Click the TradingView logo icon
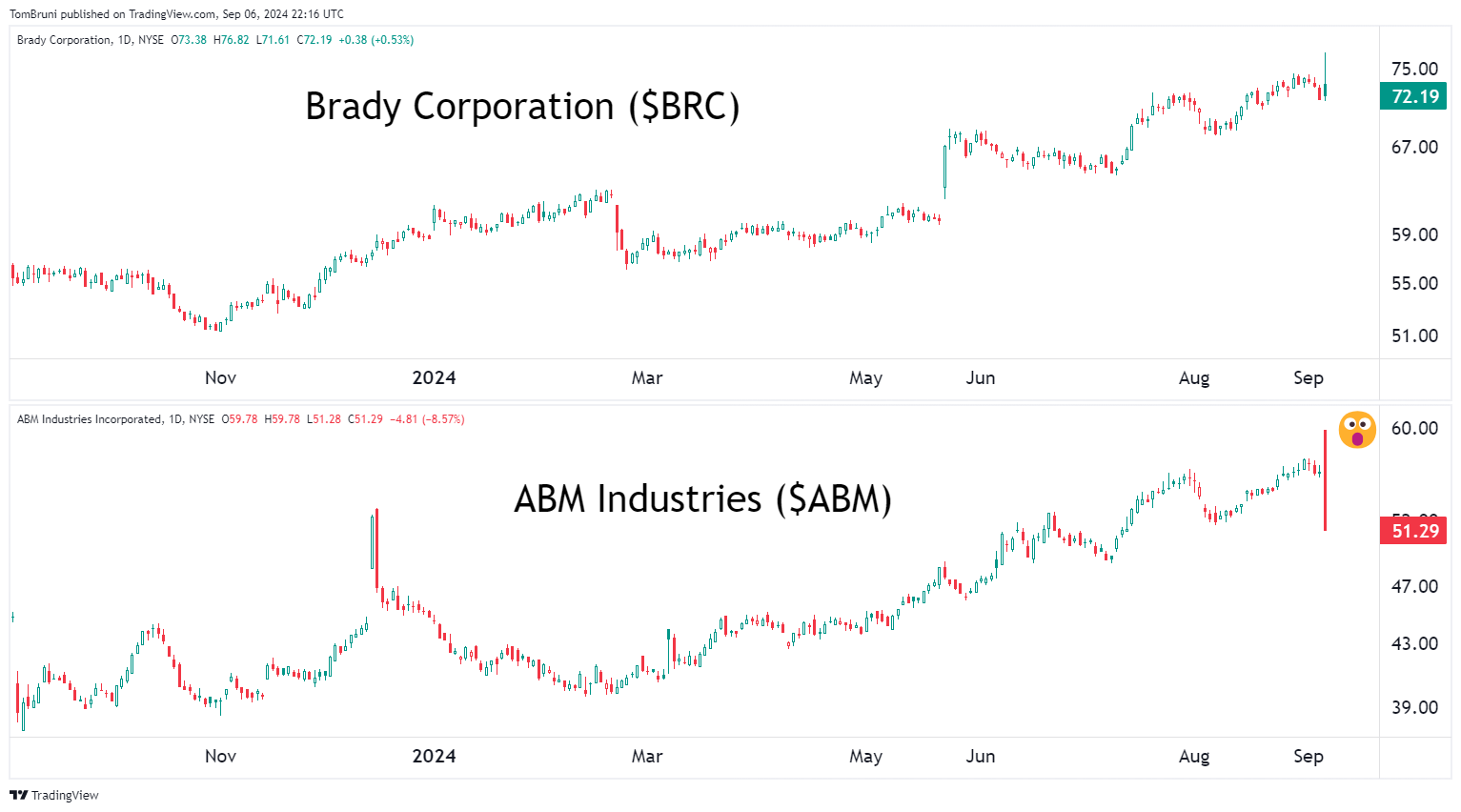1461x812 pixels. pos(18,795)
